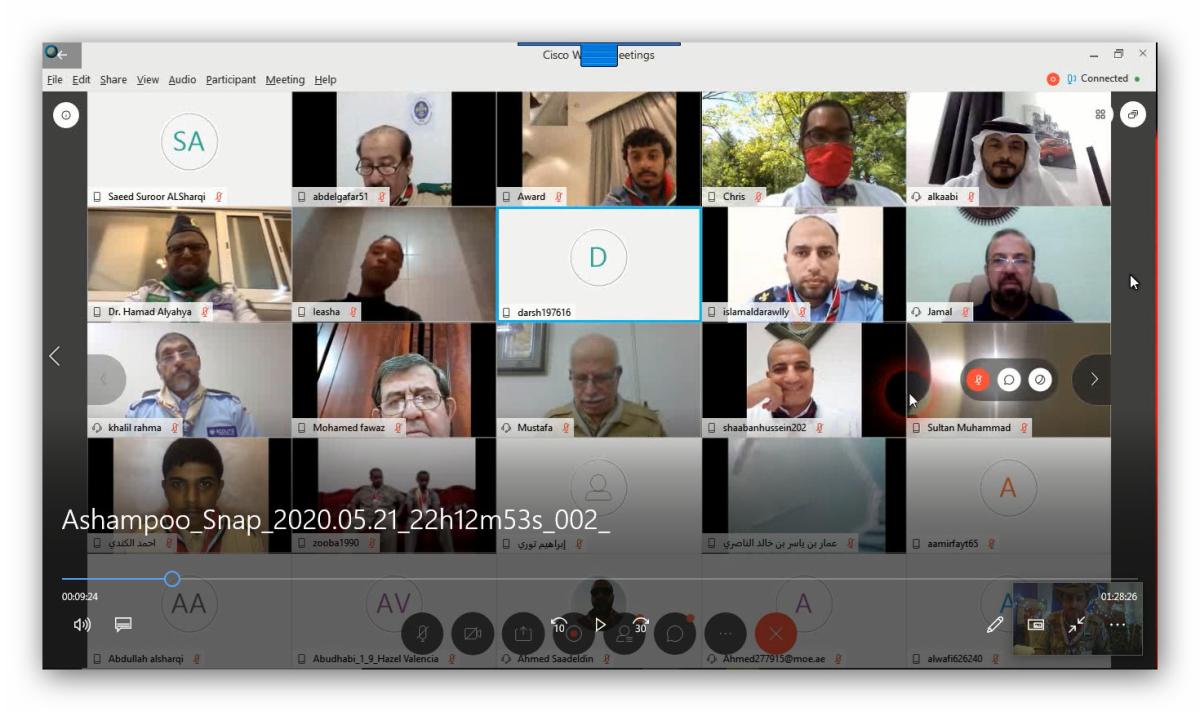
Task: Click the name label Abudhabi_1_9_Hazel Valencia
Action: tap(376, 659)
